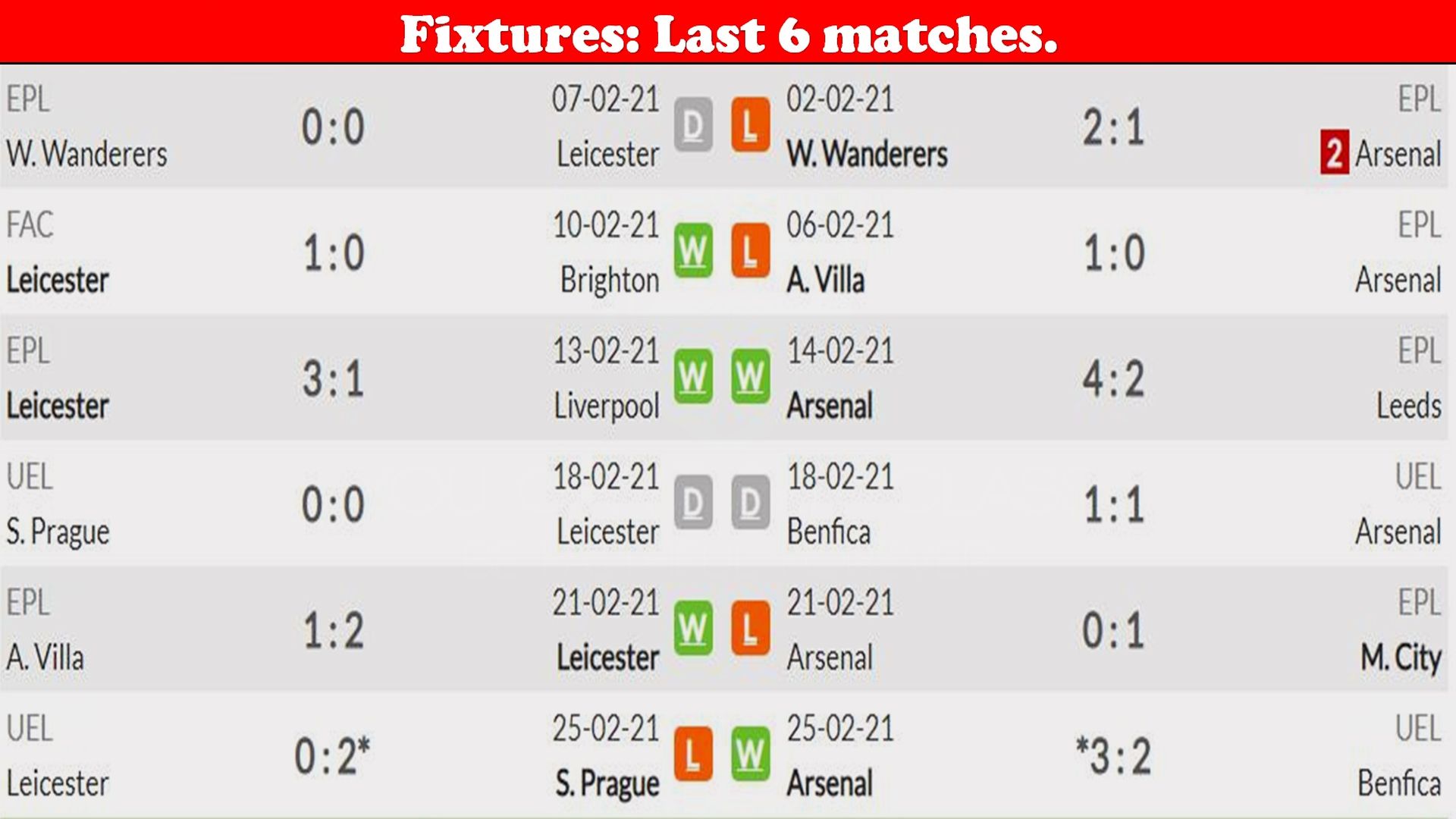Click the green W badge for Leicester 21-02-21
Screen dimensions: 1456x819
pos(693,629)
